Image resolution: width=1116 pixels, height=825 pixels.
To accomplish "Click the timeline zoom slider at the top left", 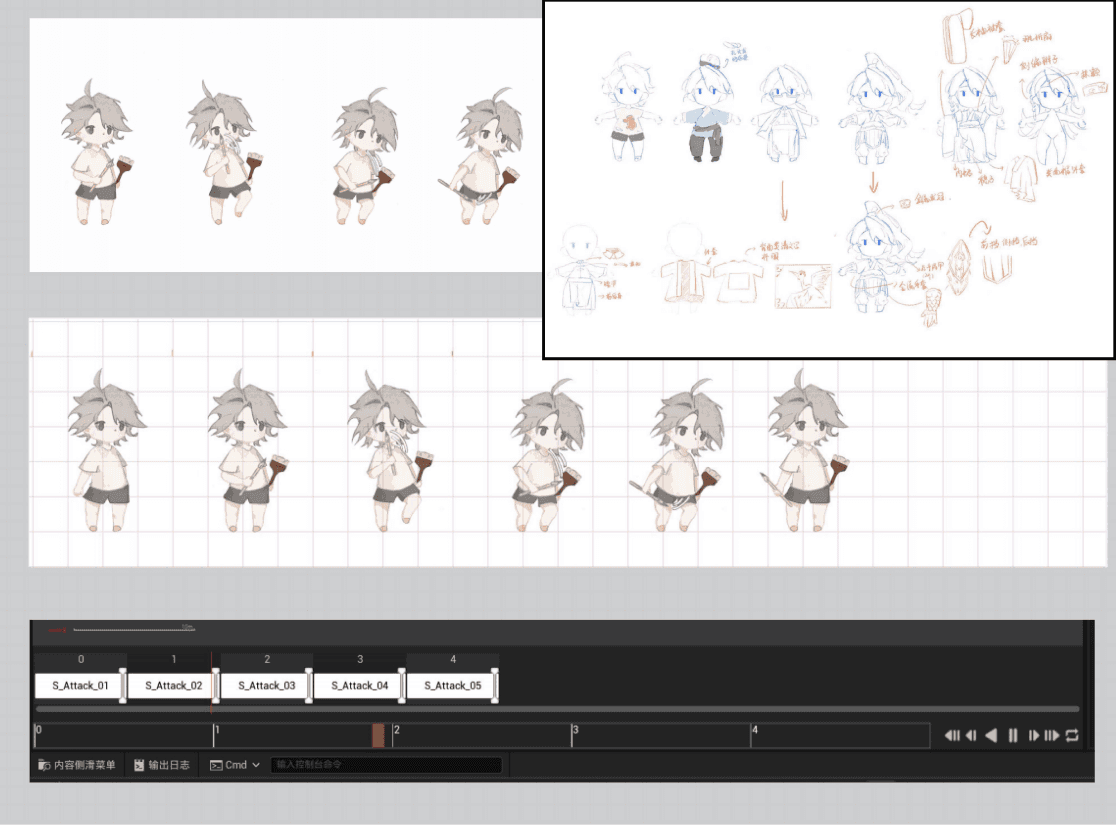I will tap(133, 629).
